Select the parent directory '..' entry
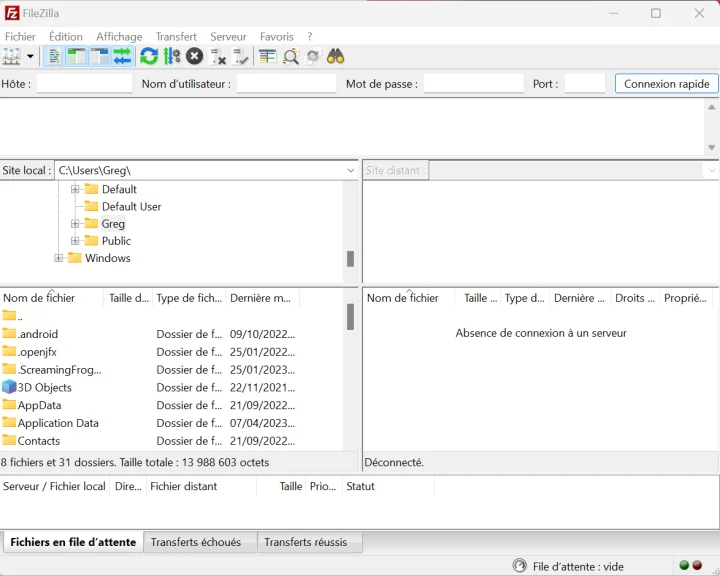720x576 pixels. click(x=12, y=316)
